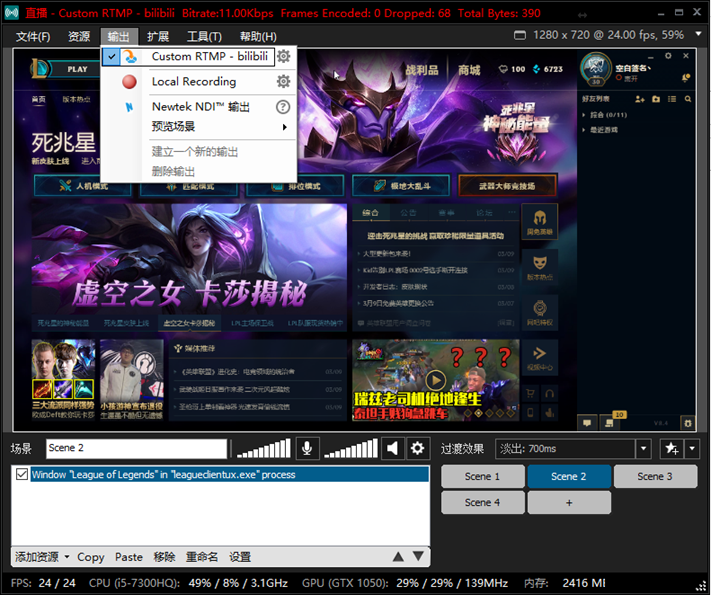Adjust the speaker volume level bars

coord(351,449)
